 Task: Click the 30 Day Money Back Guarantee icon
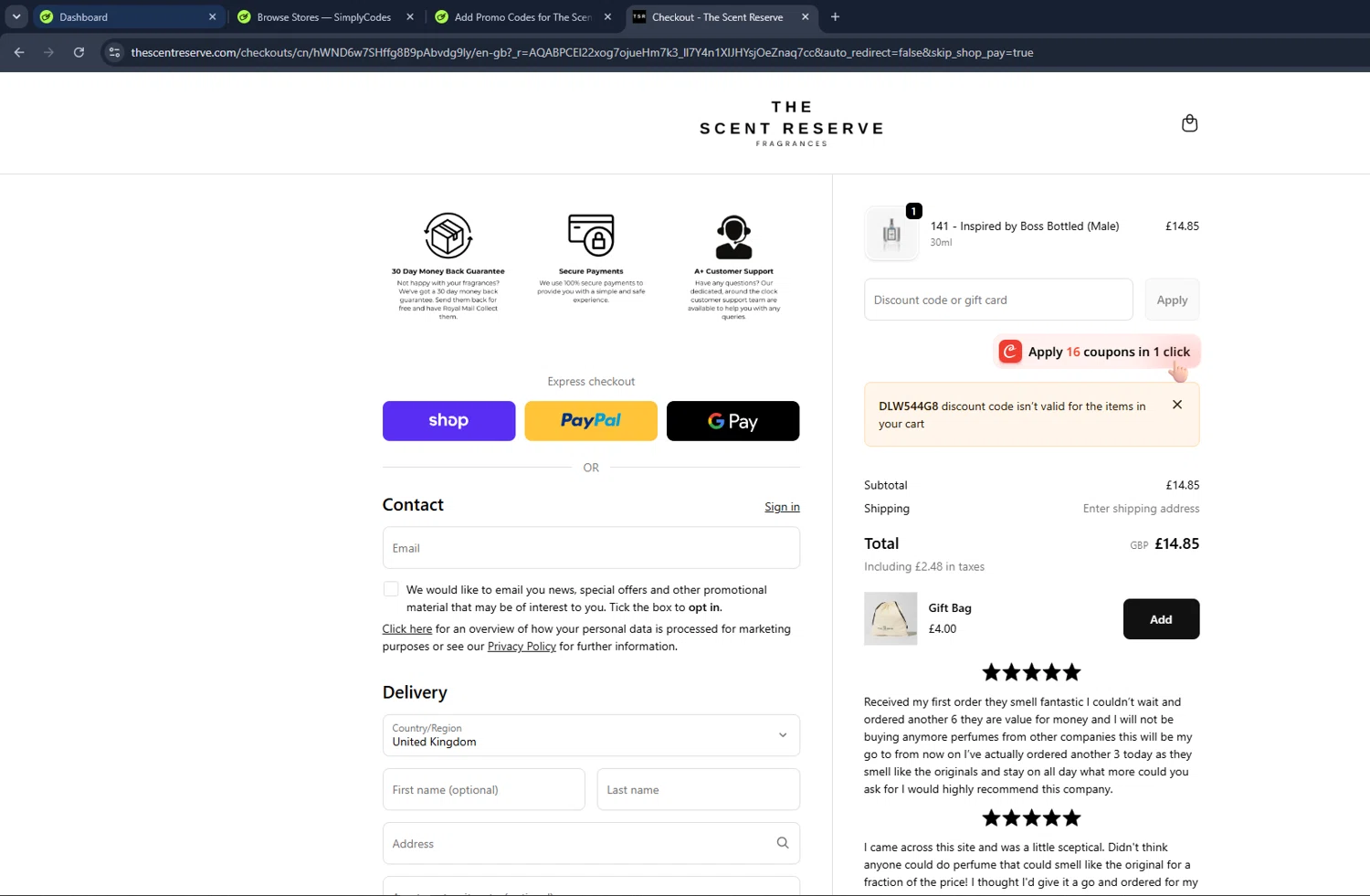point(448,236)
